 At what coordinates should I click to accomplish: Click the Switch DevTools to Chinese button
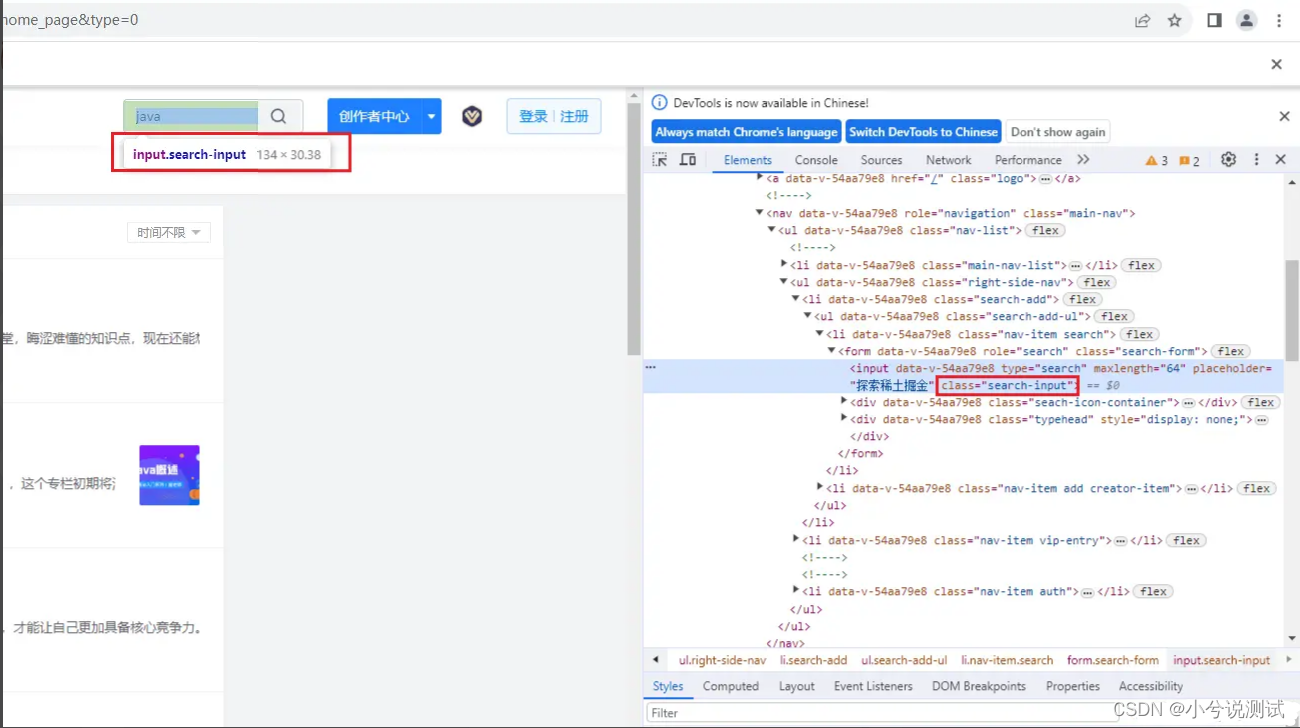[923, 131]
